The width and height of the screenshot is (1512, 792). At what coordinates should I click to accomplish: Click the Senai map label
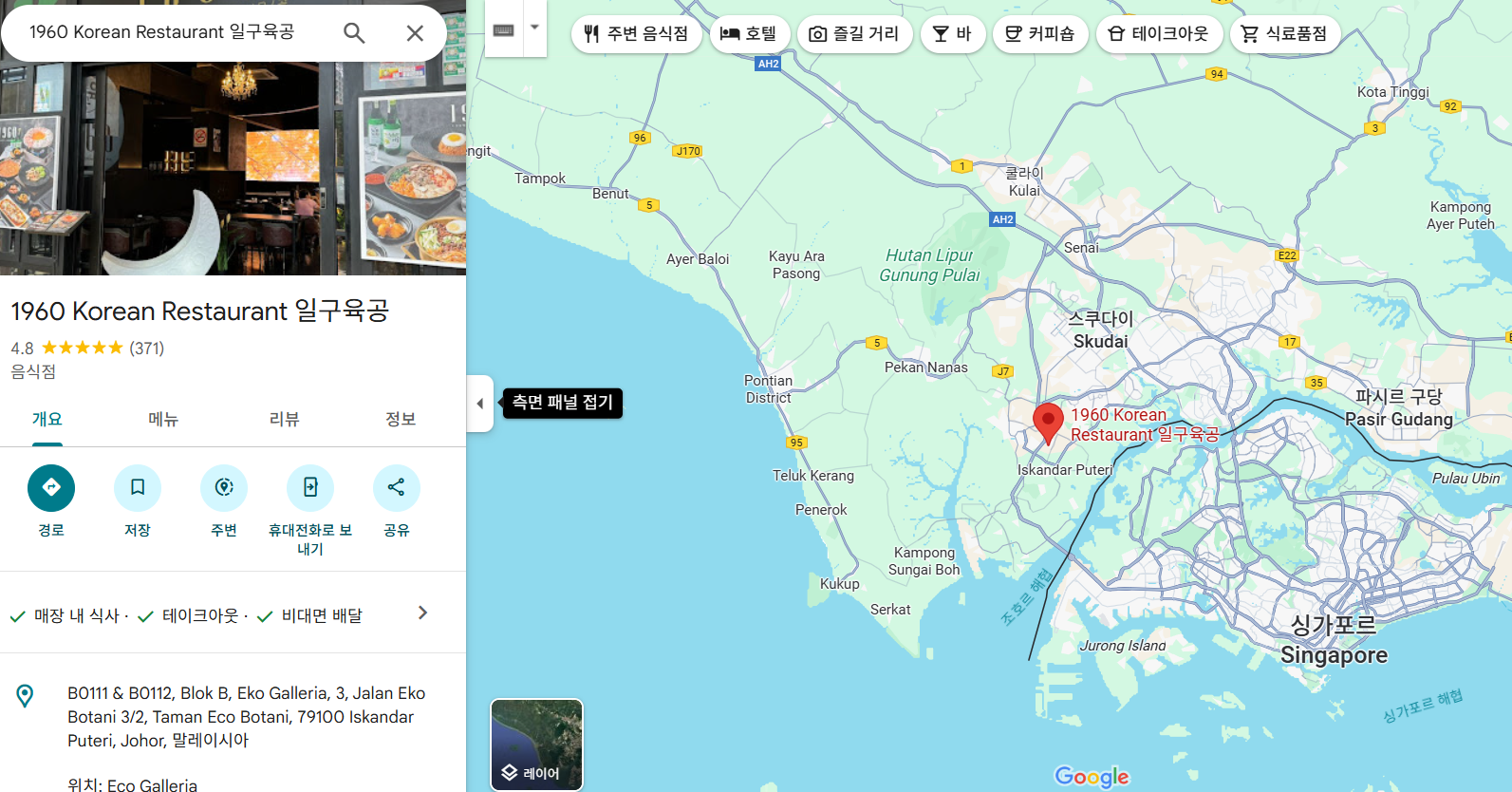click(x=1081, y=248)
